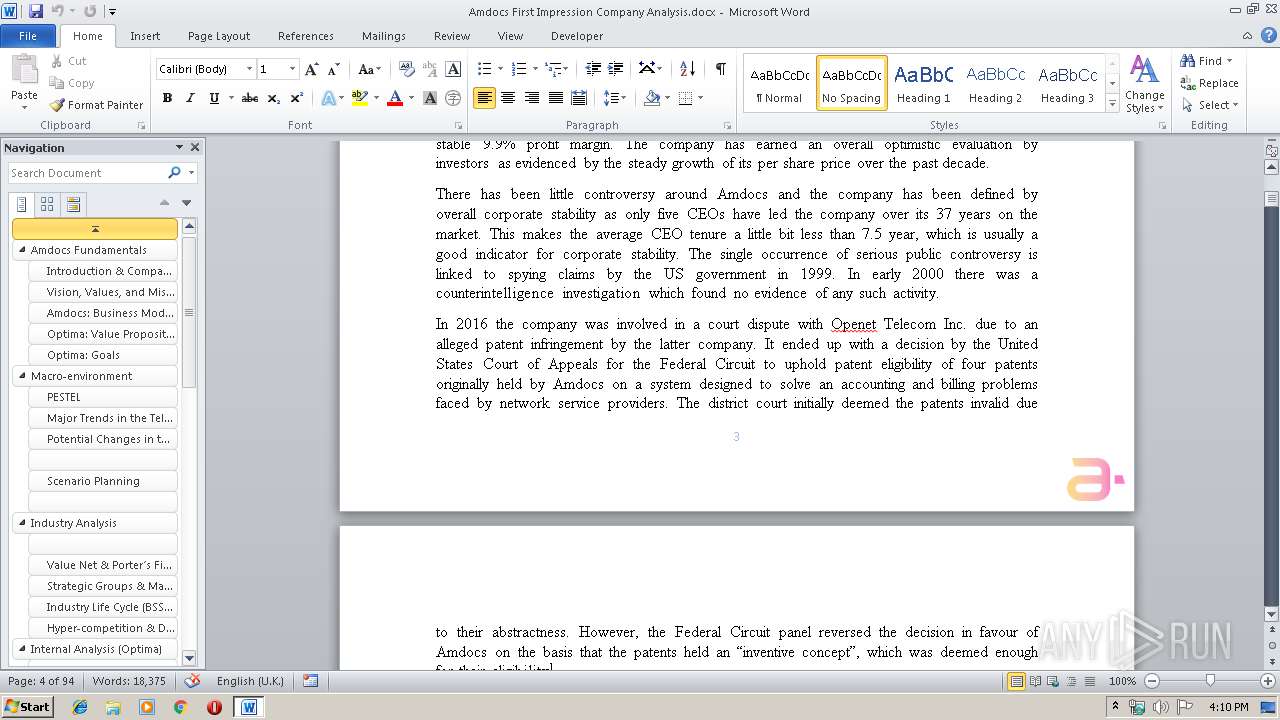Click the Copy command
1280x720 pixels.
click(x=72, y=83)
